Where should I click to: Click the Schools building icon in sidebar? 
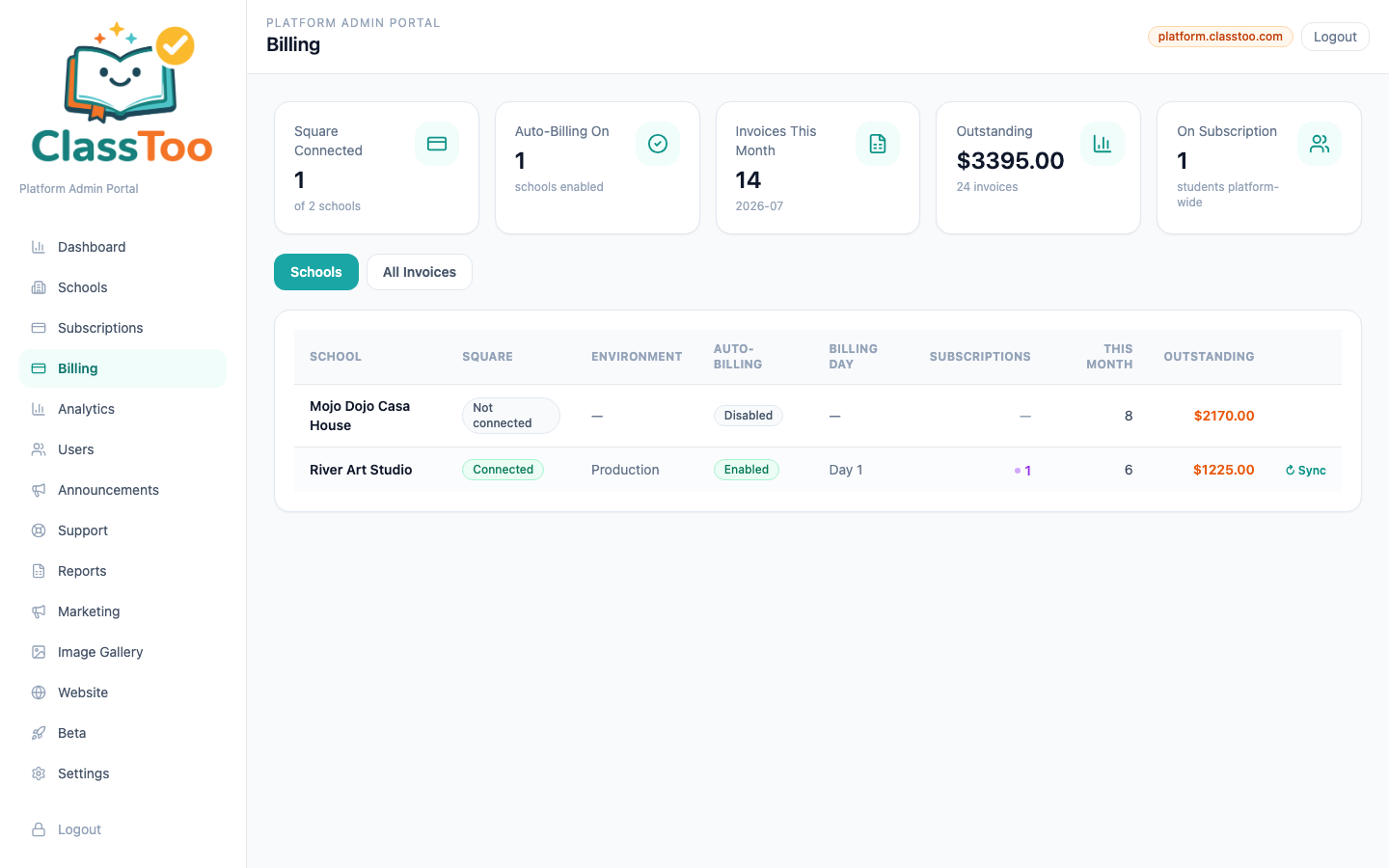pyautogui.click(x=39, y=287)
